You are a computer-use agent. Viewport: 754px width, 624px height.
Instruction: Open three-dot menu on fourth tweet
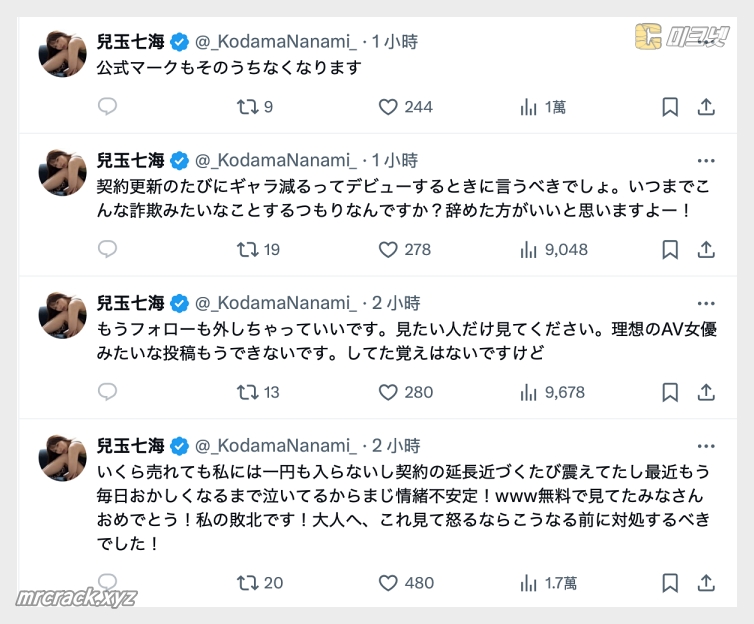(x=706, y=445)
